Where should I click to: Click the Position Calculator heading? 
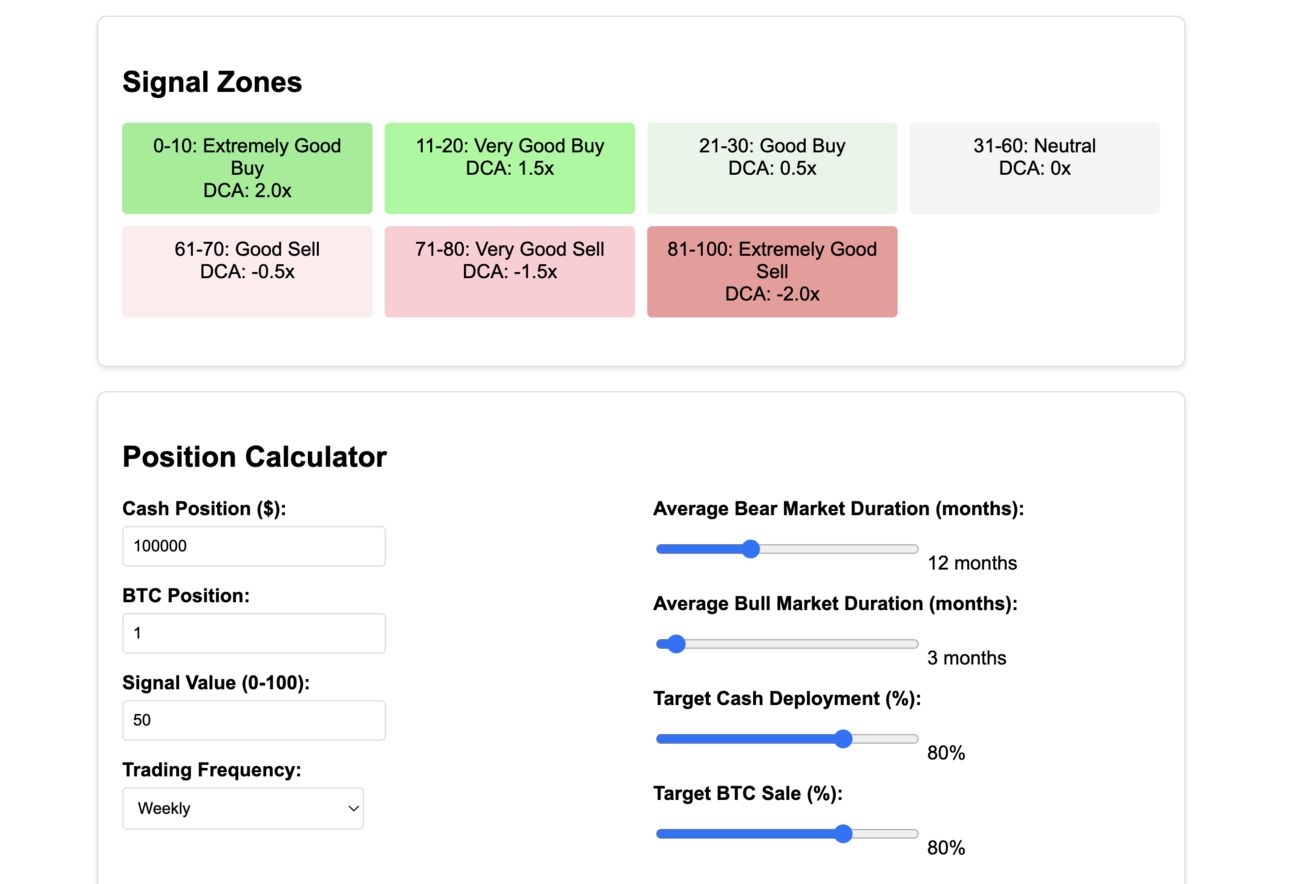pyautogui.click(x=254, y=457)
